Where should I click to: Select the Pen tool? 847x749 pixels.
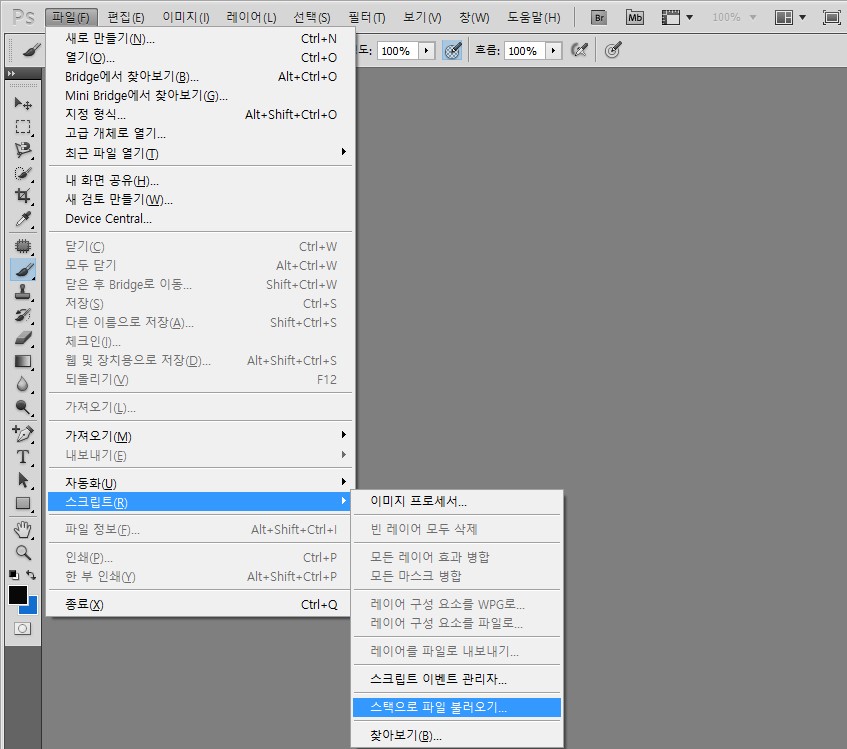23,434
